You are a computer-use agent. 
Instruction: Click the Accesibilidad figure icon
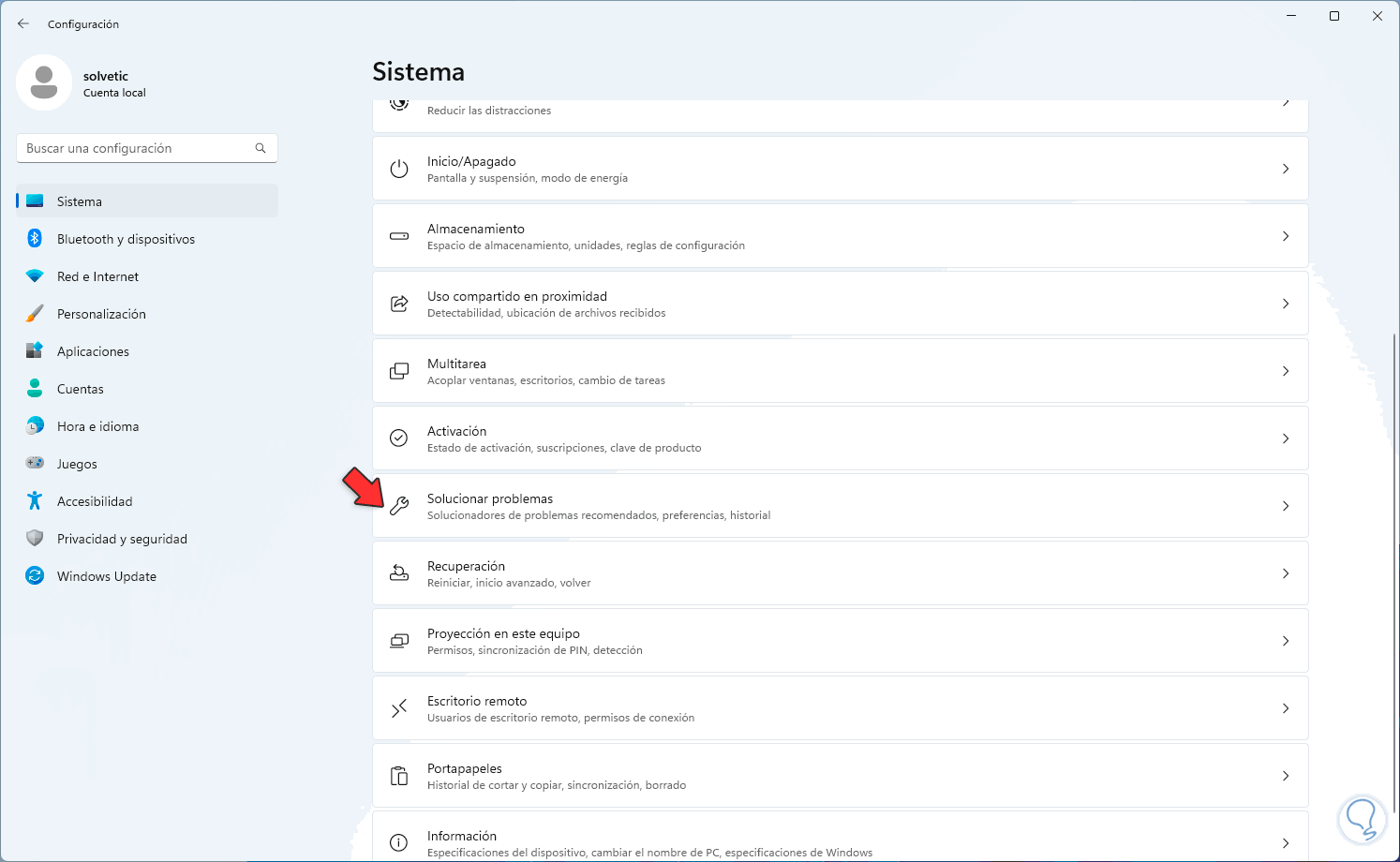35,501
